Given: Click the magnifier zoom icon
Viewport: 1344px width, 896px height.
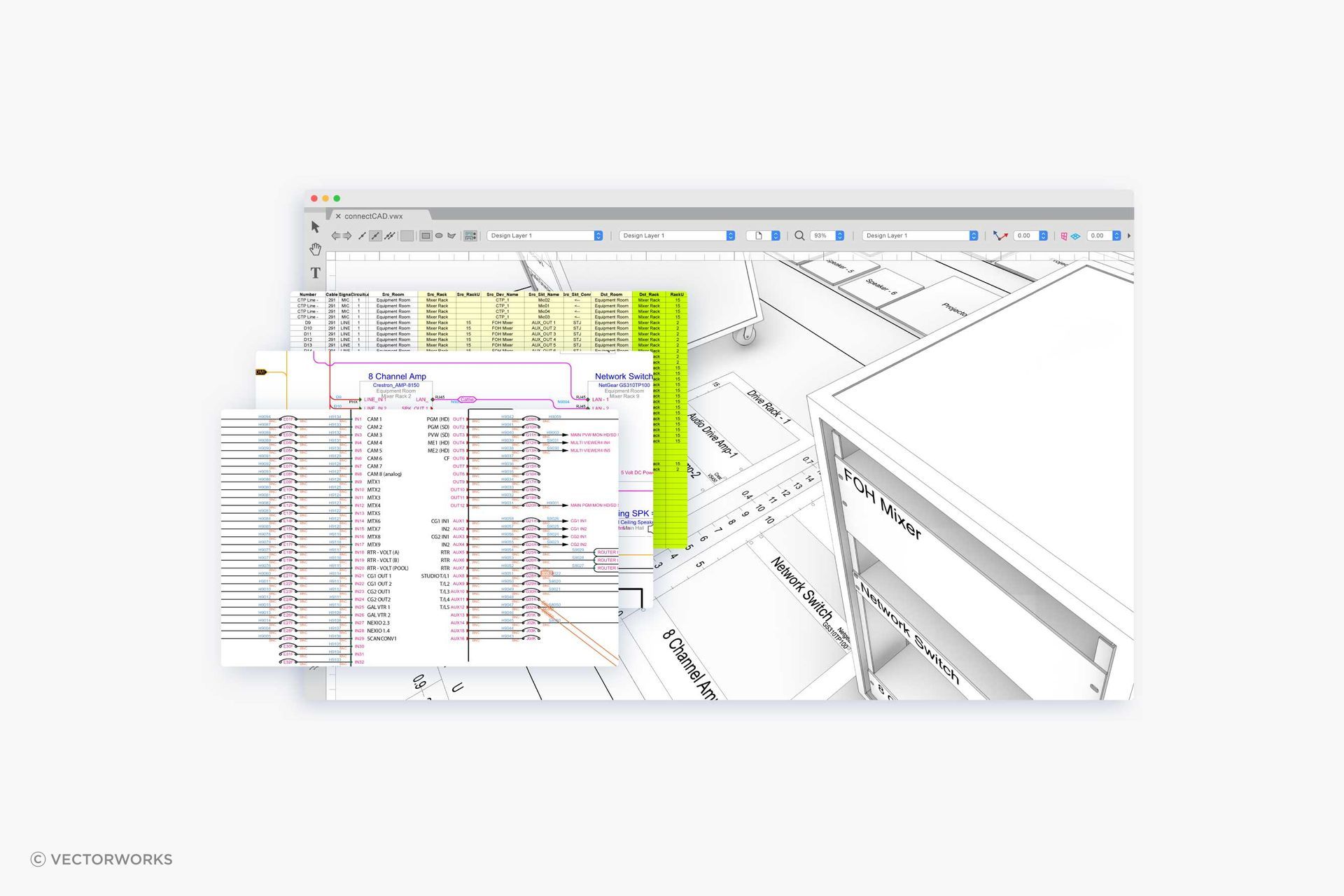Looking at the screenshot, I should 799,236.
